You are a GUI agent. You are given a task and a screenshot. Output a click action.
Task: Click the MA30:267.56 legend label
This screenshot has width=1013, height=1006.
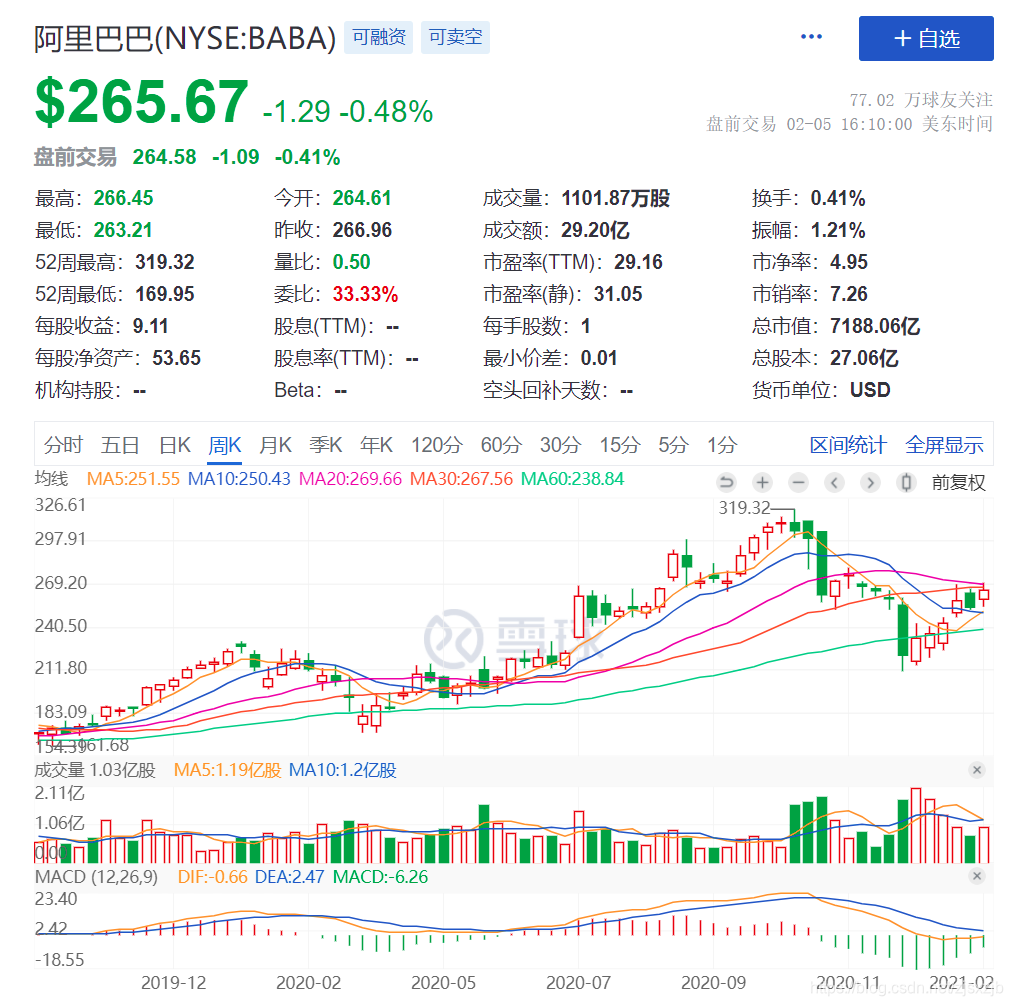(461, 479)
